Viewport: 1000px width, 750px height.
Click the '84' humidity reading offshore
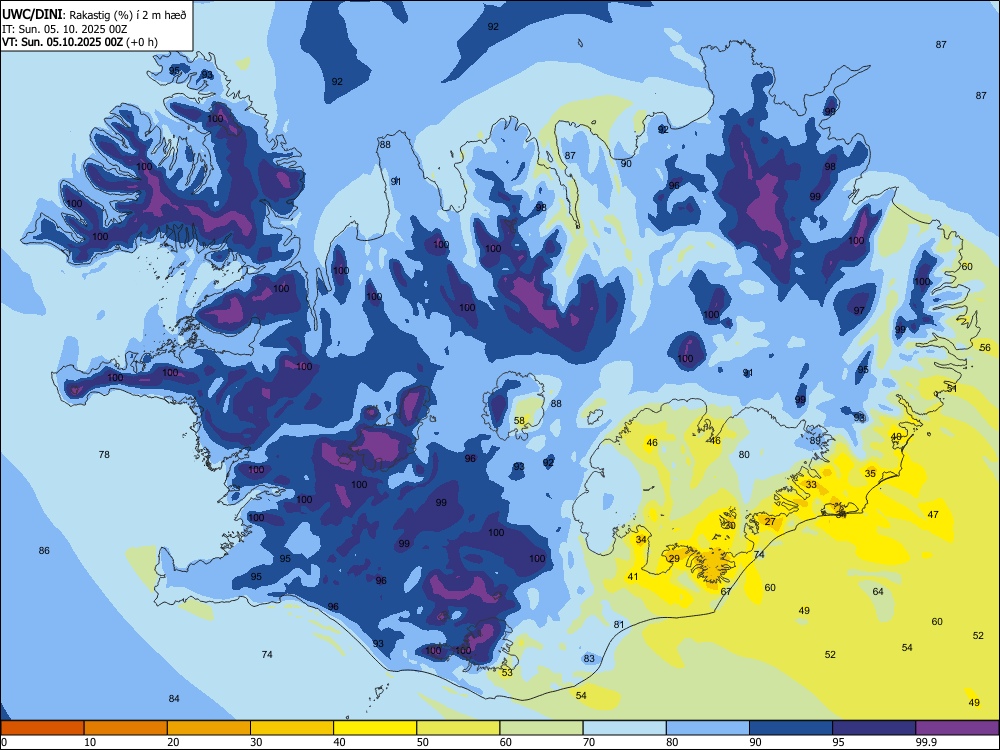pyautogui.click(x=174, y=698)
